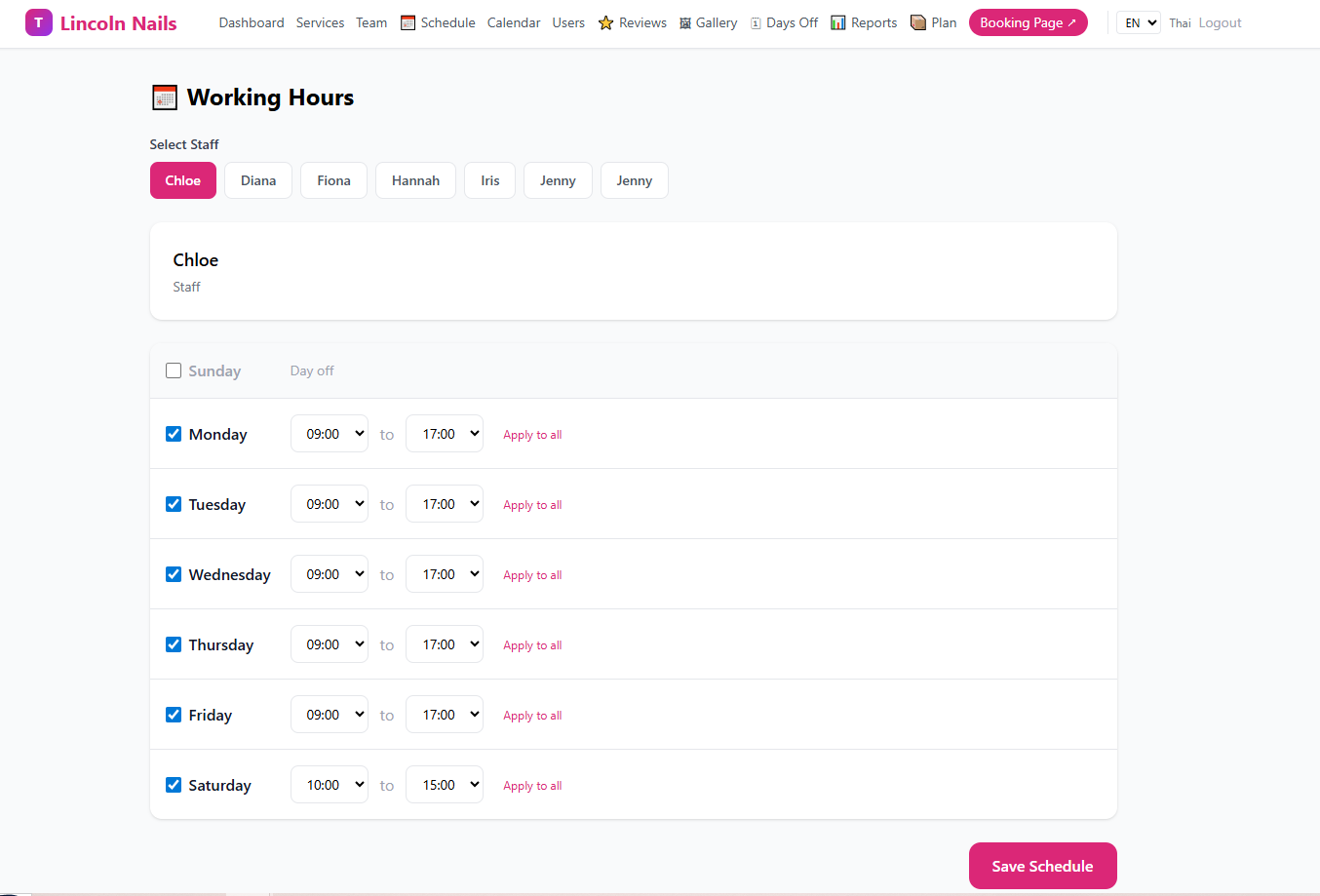Viewport: 1320px width, 896px height.
Task: Open the Booking Page button
Action: pos(1028,22)
